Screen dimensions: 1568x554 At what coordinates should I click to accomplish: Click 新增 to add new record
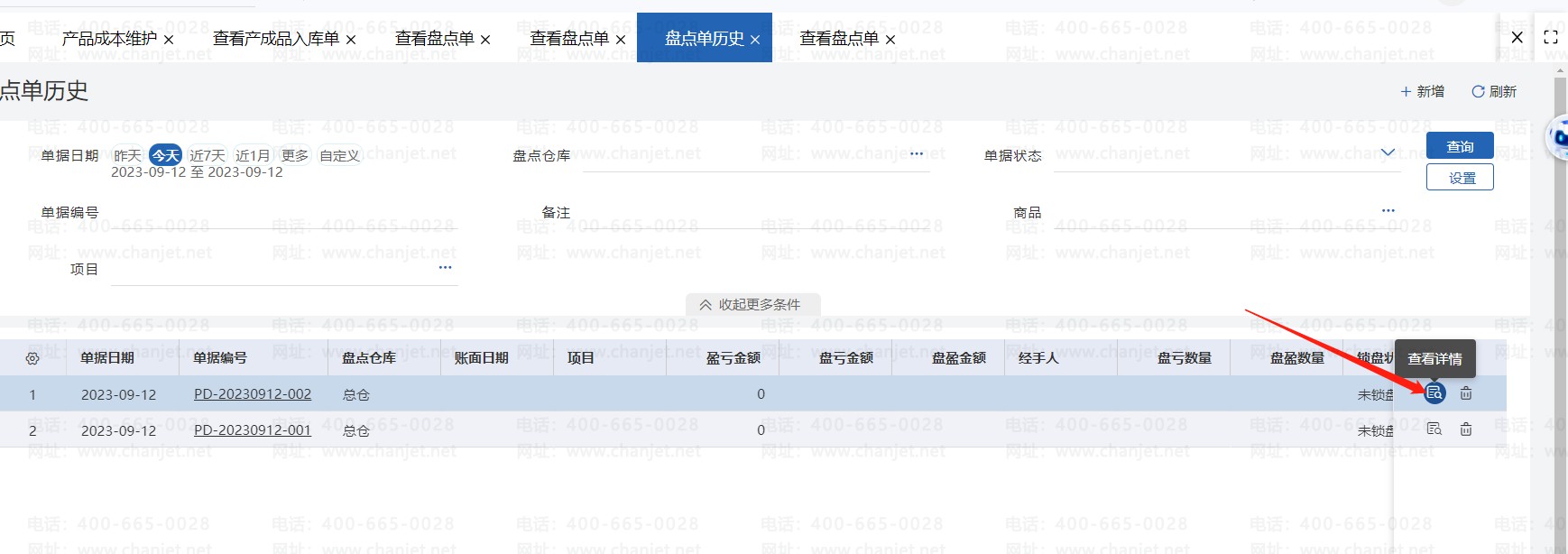point(1422,91)
